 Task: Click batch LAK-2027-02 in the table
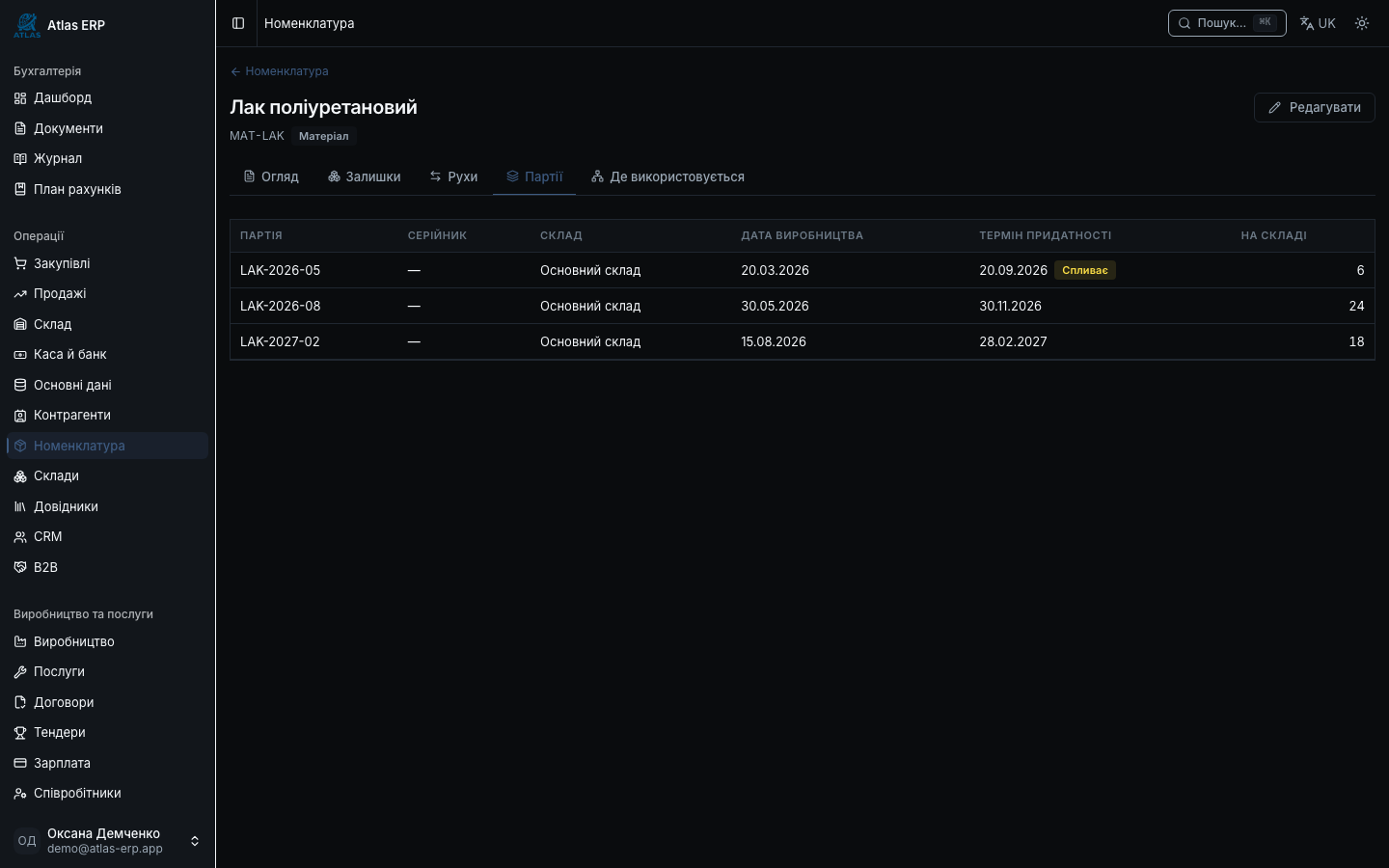(x=280, y=341)
